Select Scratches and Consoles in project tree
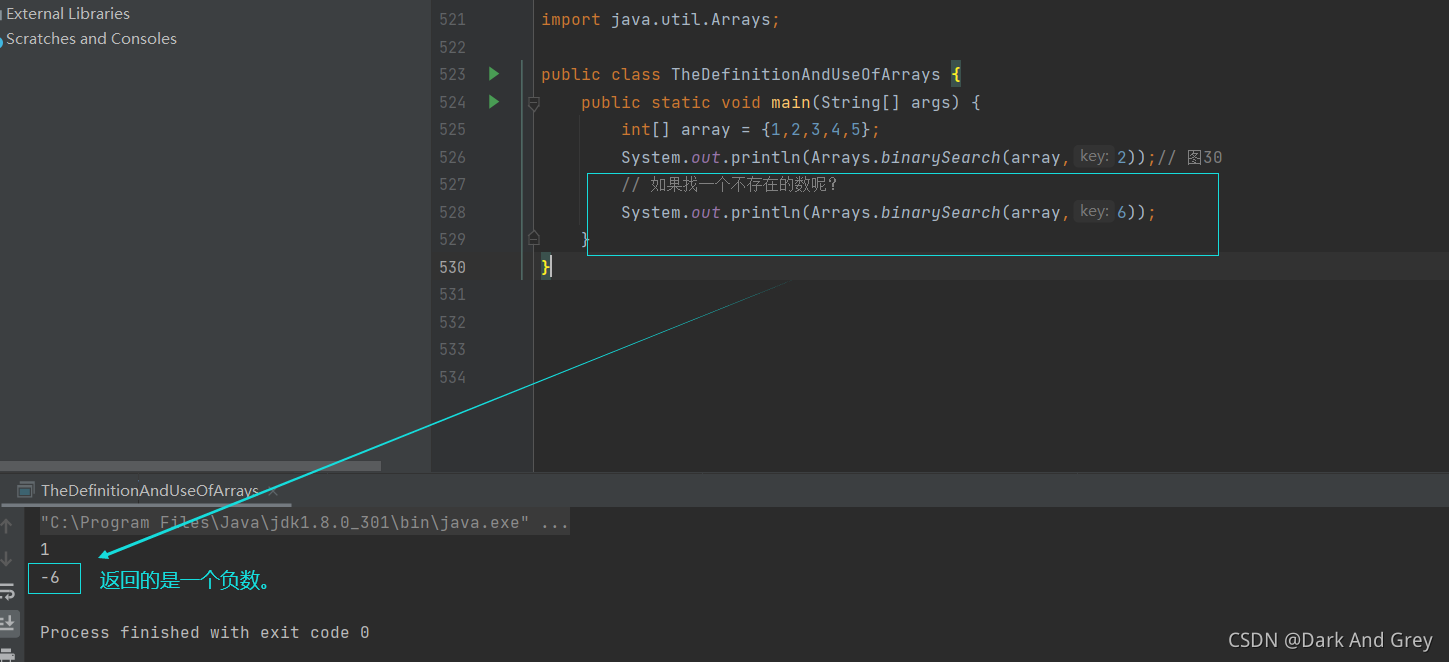 point(90,39)
